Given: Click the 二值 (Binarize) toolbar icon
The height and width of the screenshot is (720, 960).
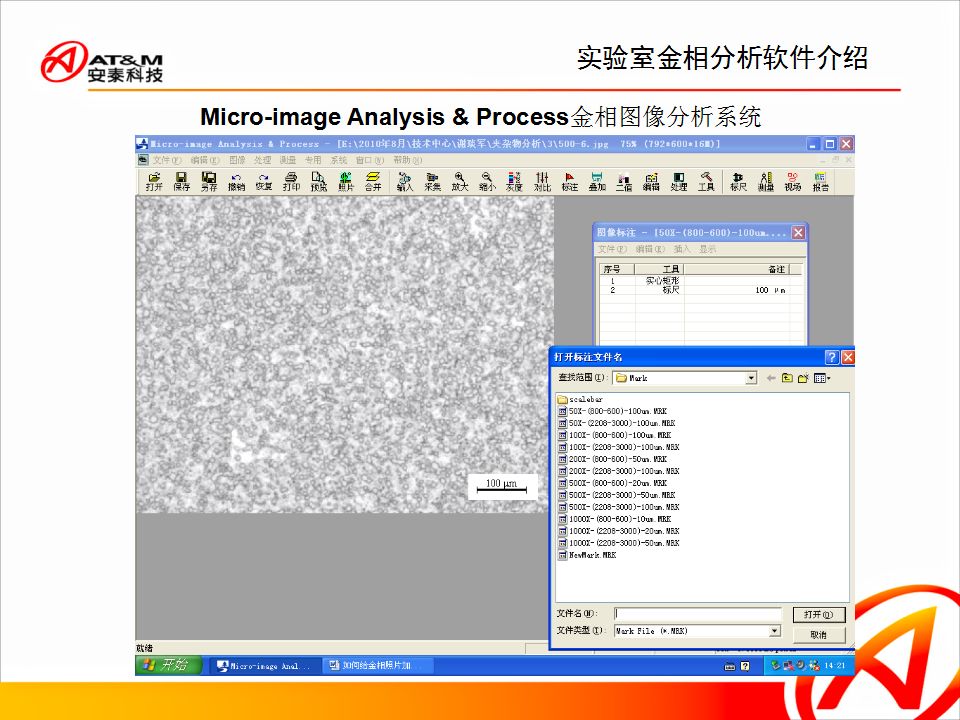Looking at the screenshot, I should point(623,181).
